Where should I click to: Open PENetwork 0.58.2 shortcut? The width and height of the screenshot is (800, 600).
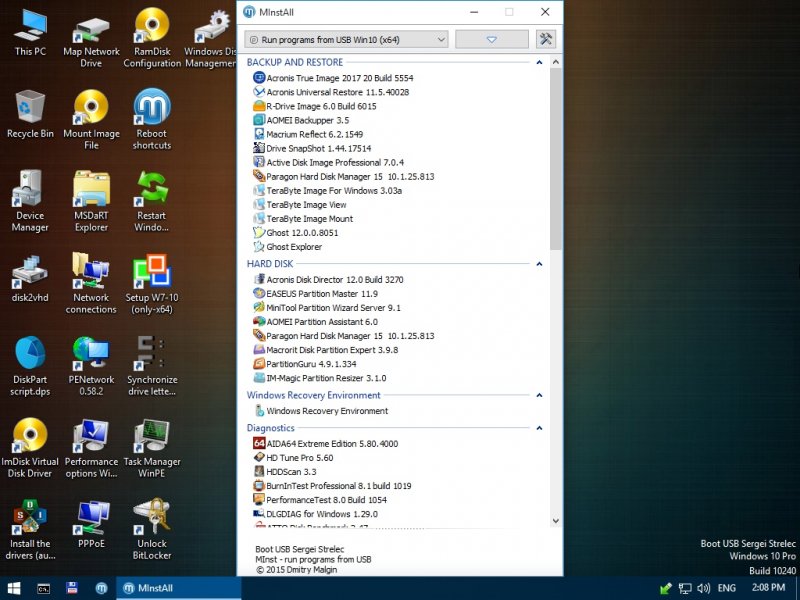91,366
